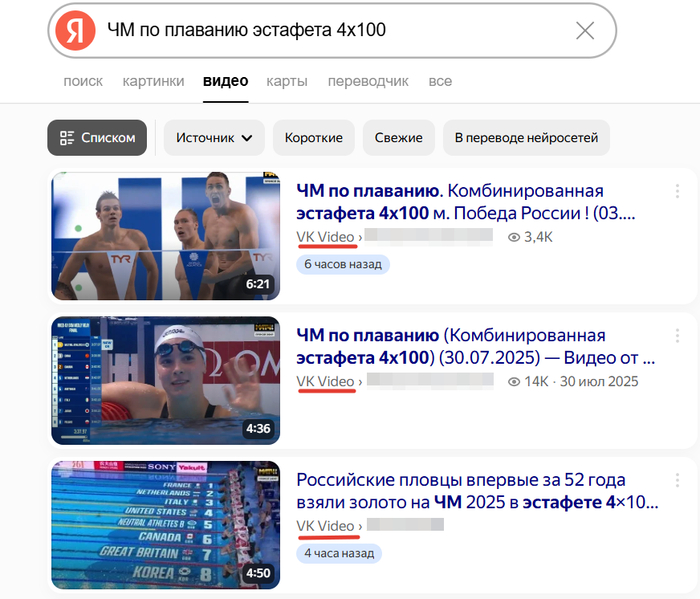700x599 pixels.
Task: Click views eye icon next to 14K
Action: (x=514, y=382)
